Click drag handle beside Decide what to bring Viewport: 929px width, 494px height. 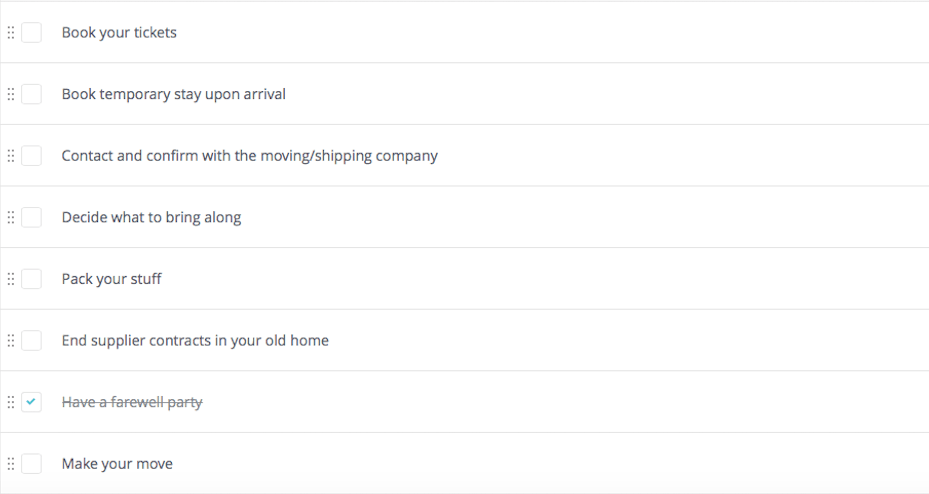coord(11,218)
